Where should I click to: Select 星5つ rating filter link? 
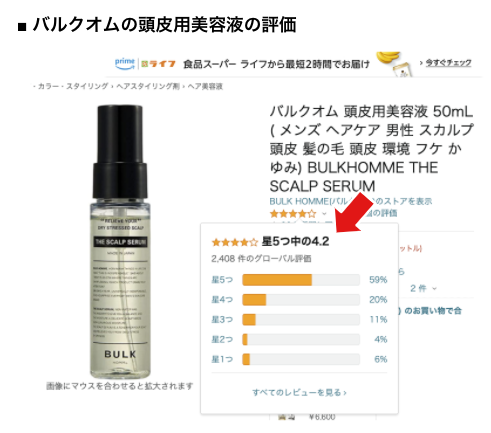click(x=222, y=280)
